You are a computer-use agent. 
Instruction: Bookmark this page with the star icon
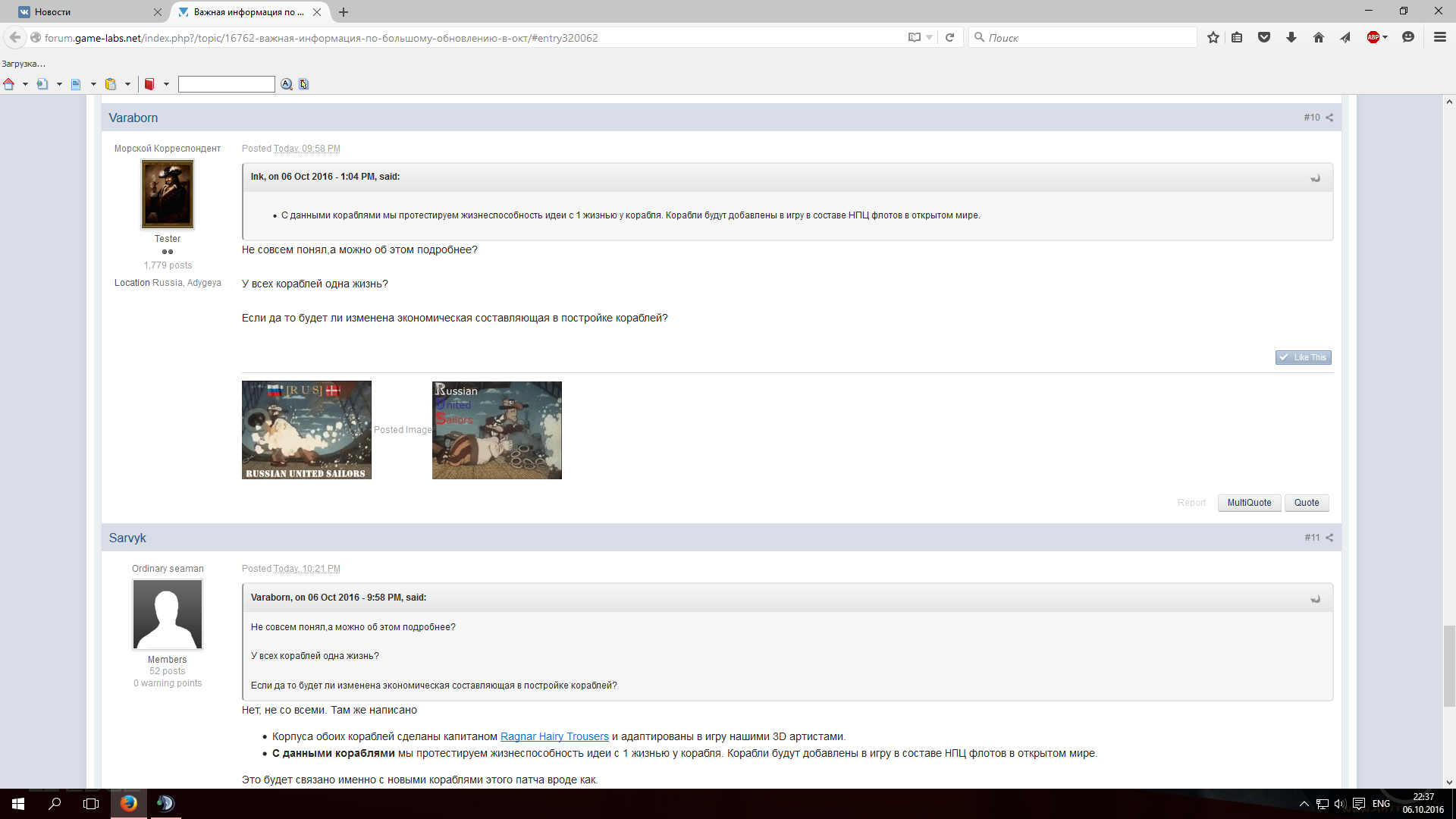[1213, 38]
